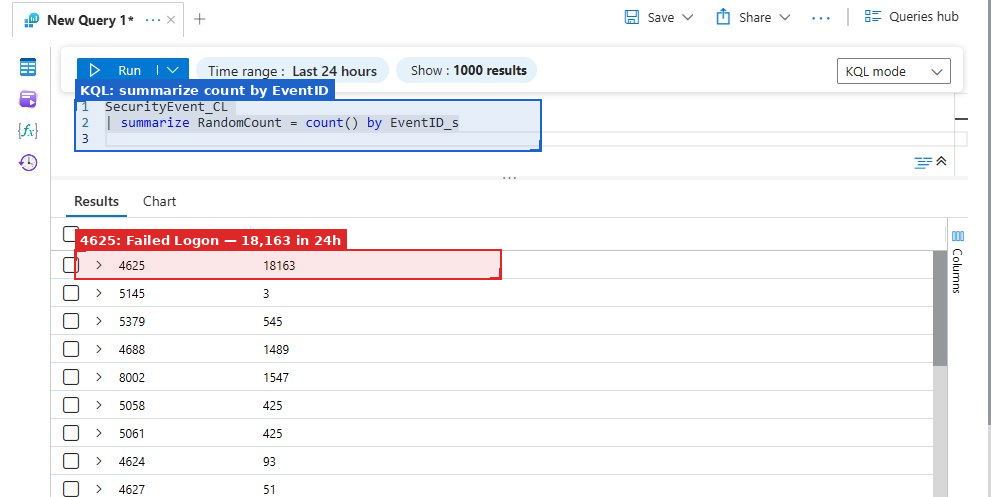This screenshot has width=991, height=497.
Task: Tick the checkbox for row 4625
Action: 71,265
